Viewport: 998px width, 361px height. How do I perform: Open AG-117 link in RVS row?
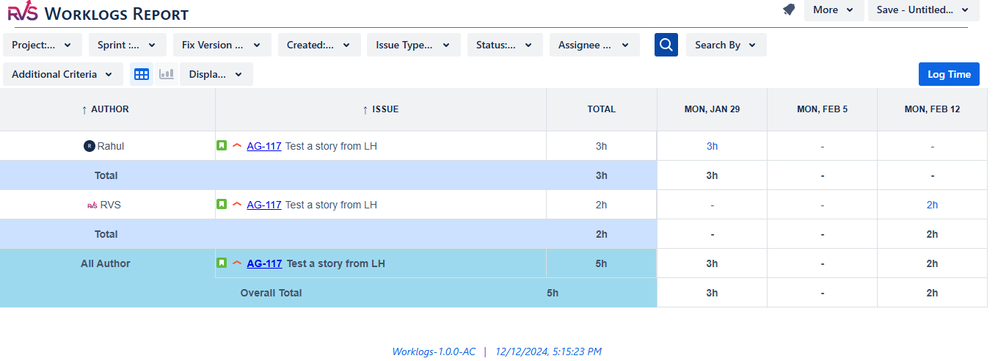(264, 205)
